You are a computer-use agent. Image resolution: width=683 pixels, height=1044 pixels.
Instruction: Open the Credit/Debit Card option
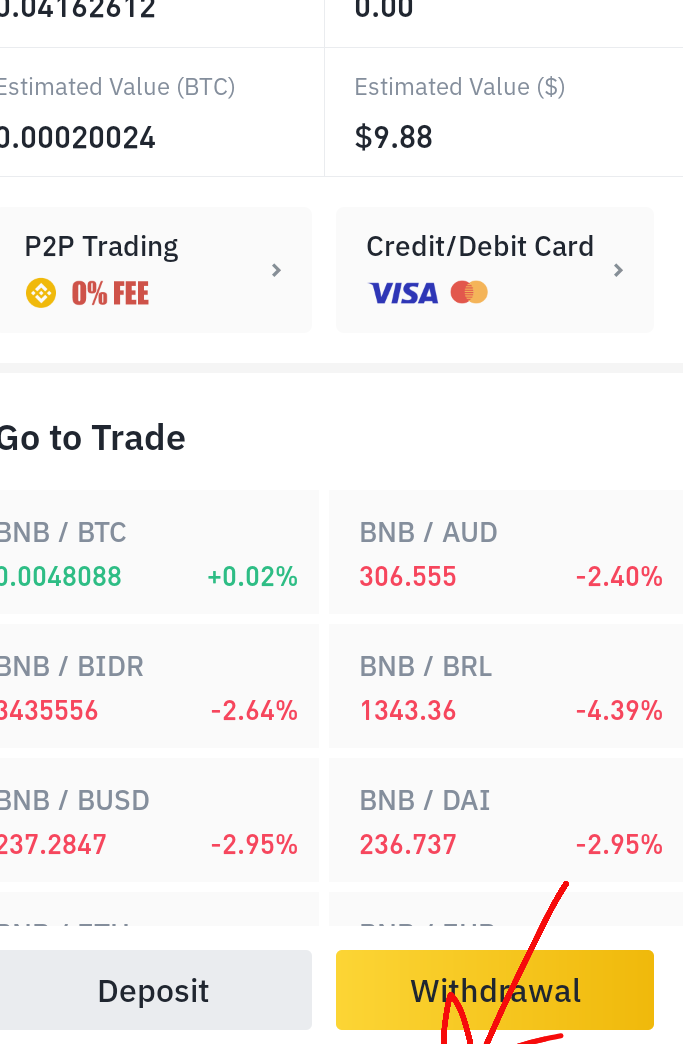(x=495, y=270)
